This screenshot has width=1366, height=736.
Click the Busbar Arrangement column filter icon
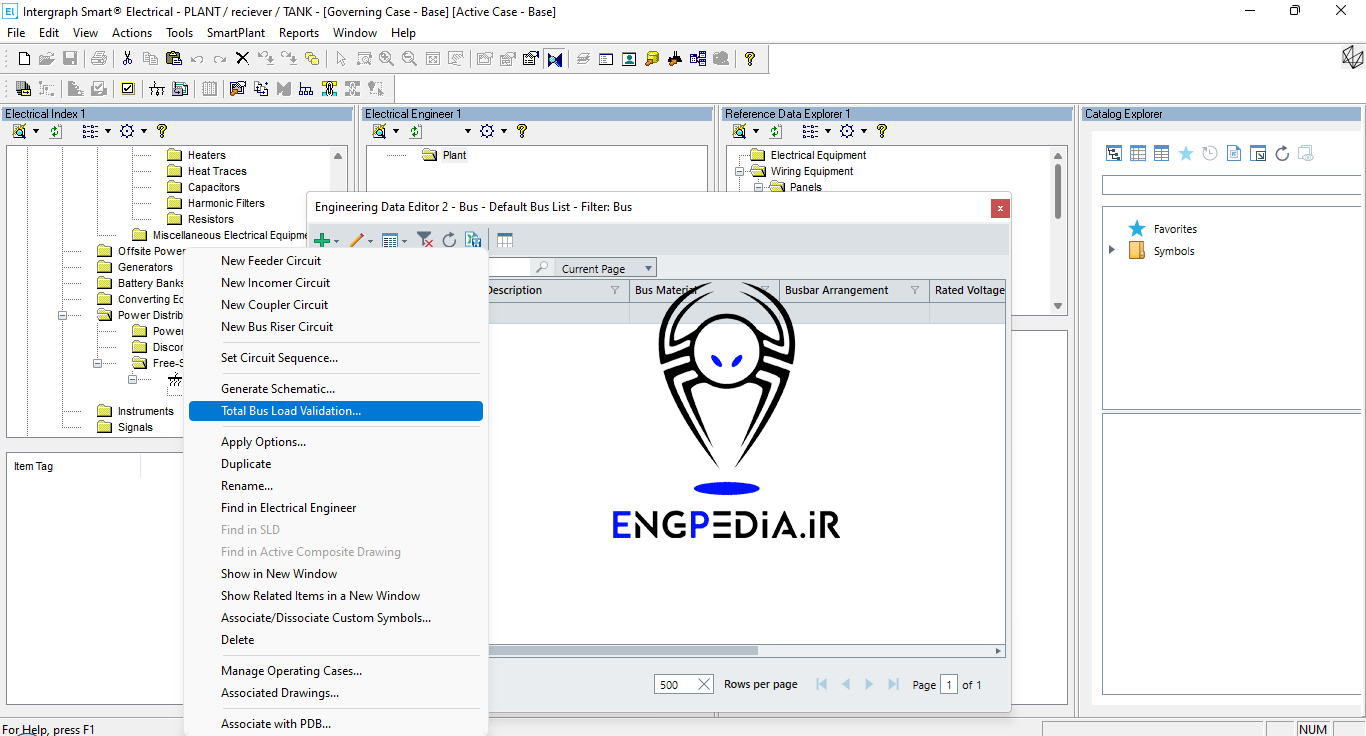[x=915, y=291]
